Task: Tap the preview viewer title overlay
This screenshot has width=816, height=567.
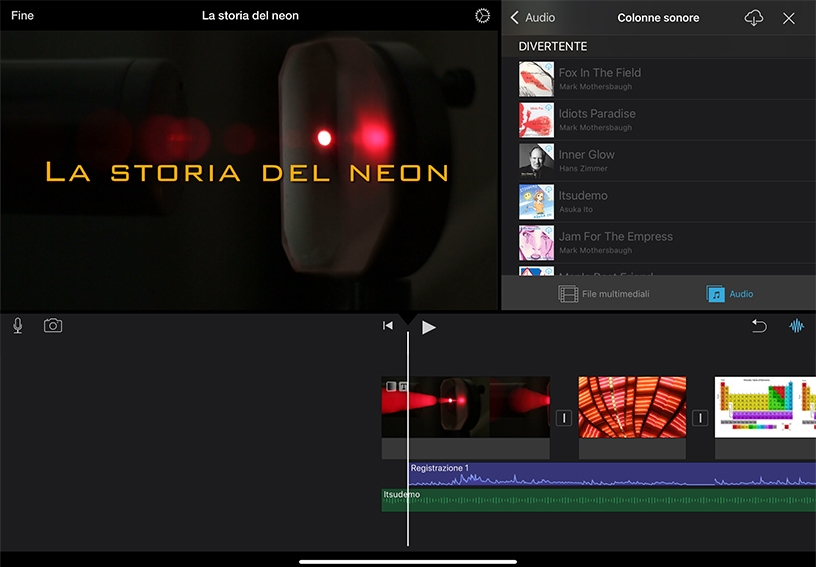Action: point(247,172)
